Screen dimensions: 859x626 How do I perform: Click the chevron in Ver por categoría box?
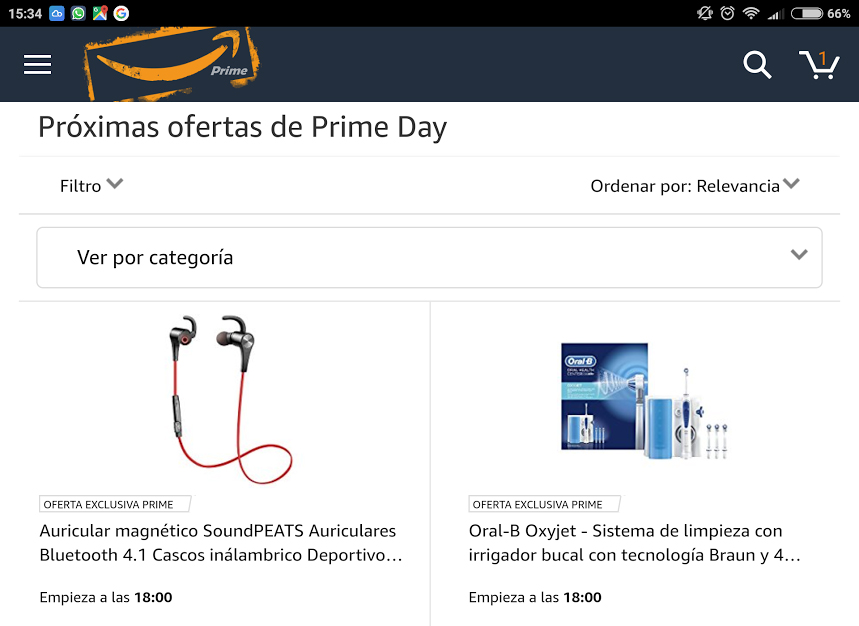pos(799,255)
